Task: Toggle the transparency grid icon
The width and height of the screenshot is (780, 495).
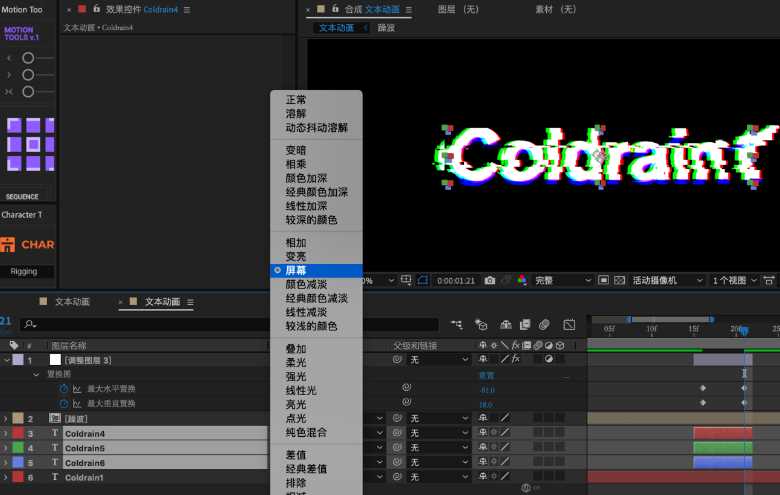Action: pos(619,281)
